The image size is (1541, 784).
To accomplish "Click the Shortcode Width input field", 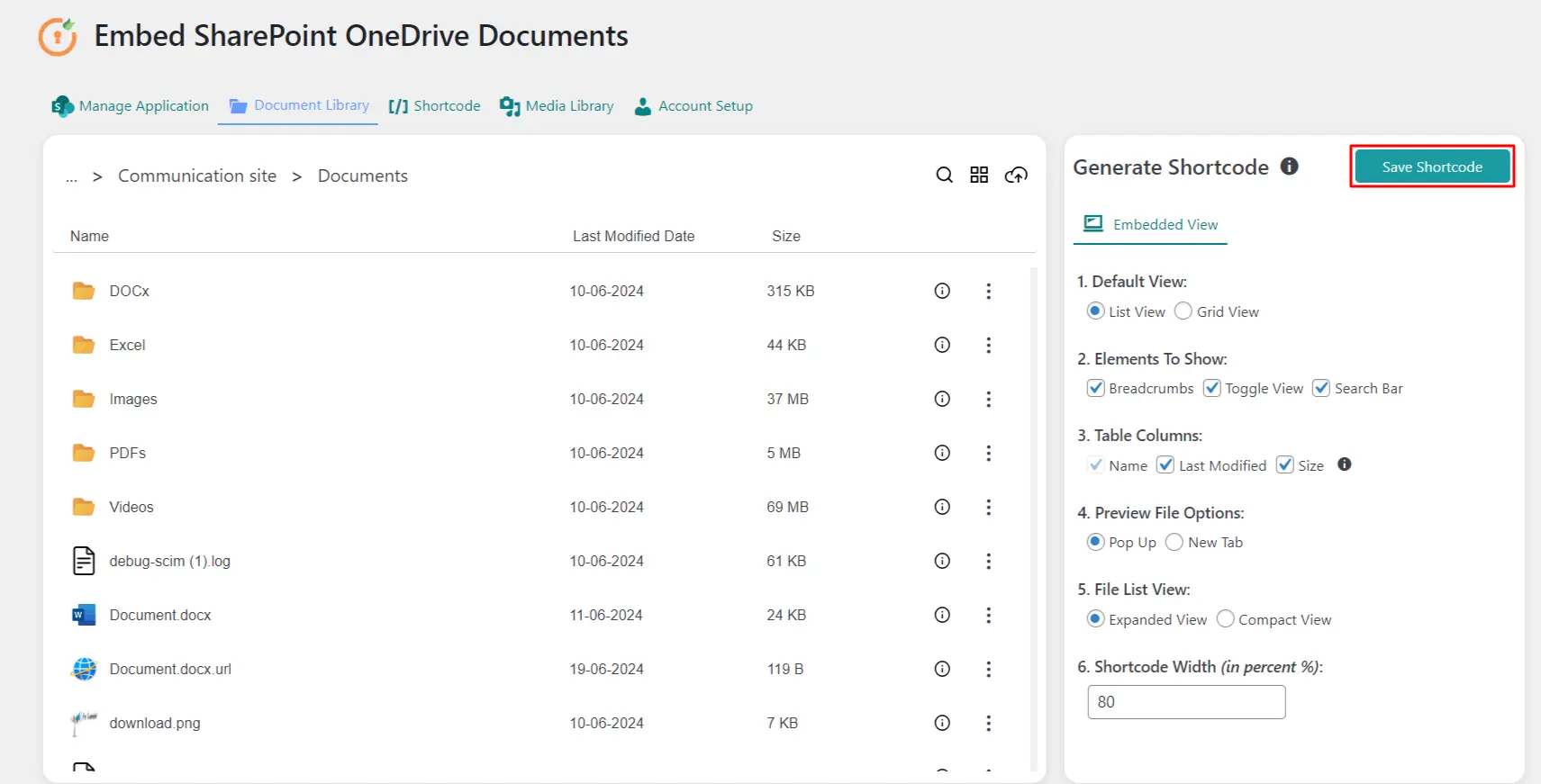I will 1186,702.
